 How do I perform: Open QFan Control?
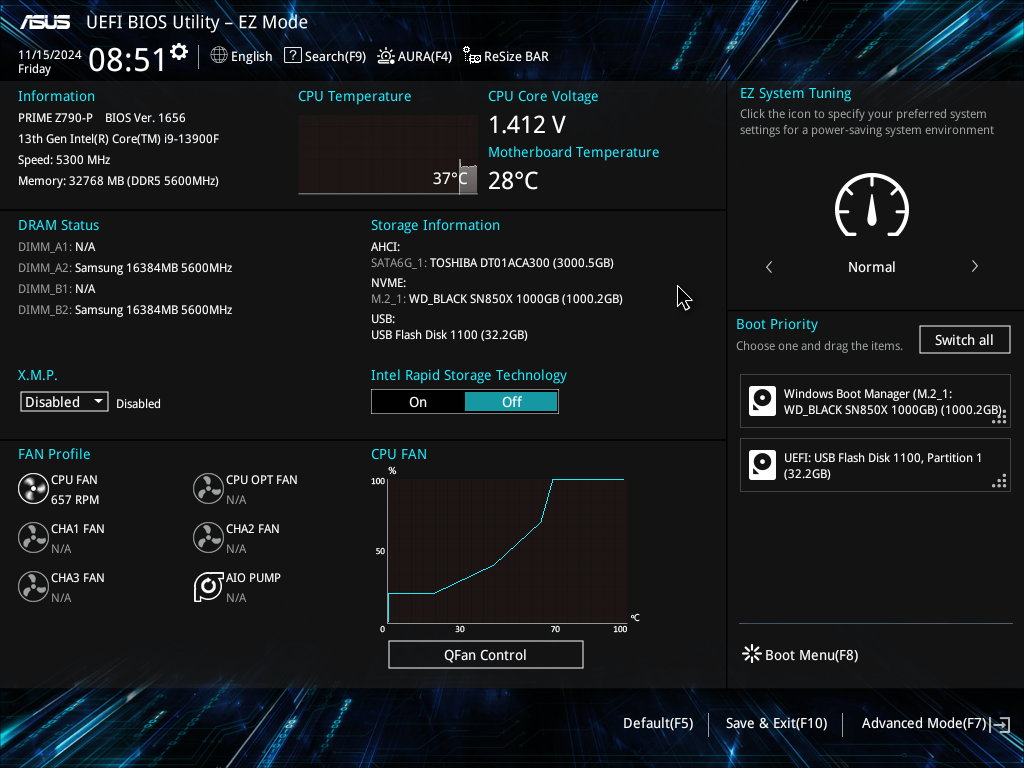pos(485,654)
